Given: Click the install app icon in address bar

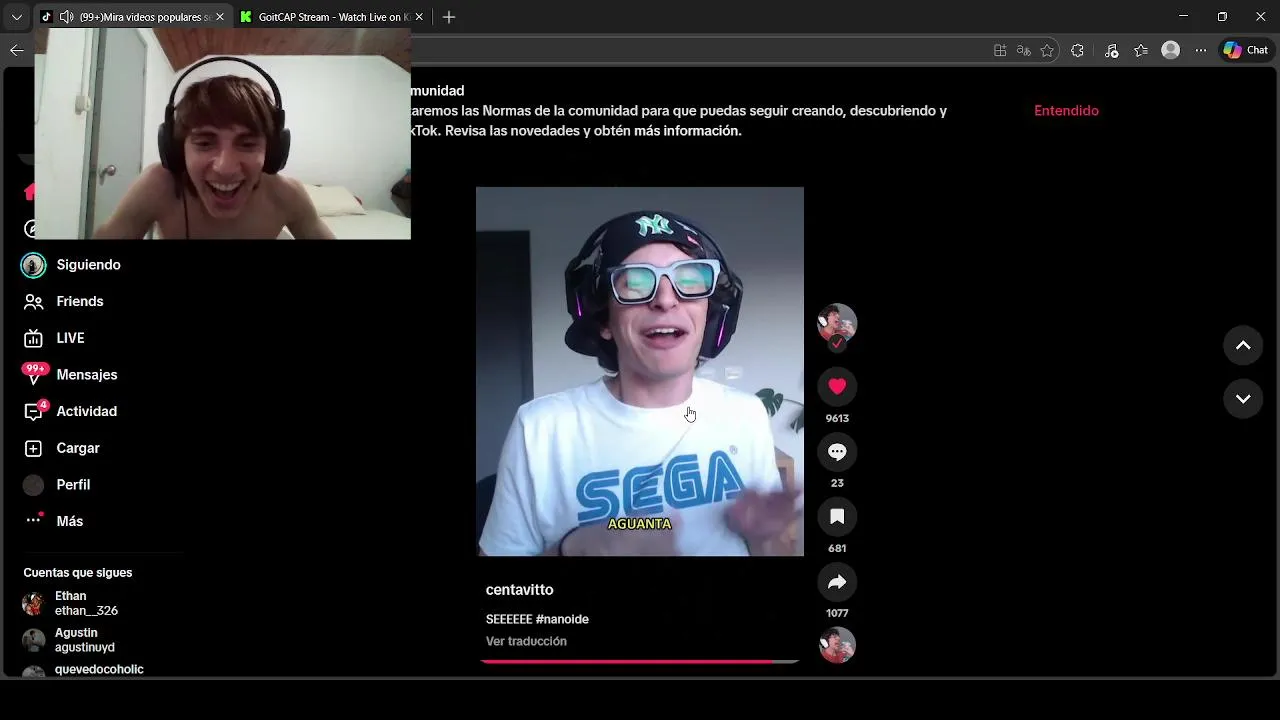Looking at the screenshot, I should coord(1000,50).
